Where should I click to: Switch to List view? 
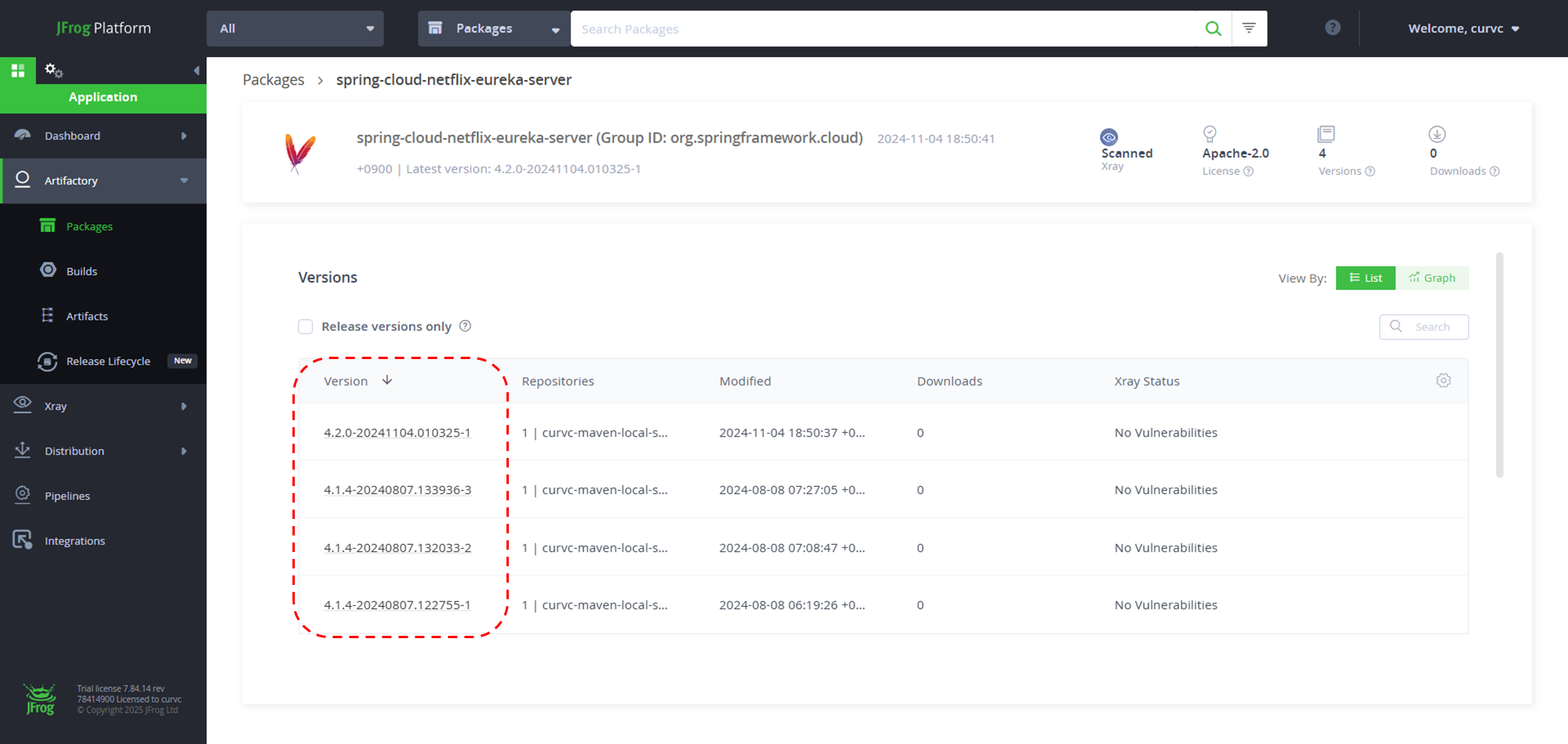coord(1365,278)
